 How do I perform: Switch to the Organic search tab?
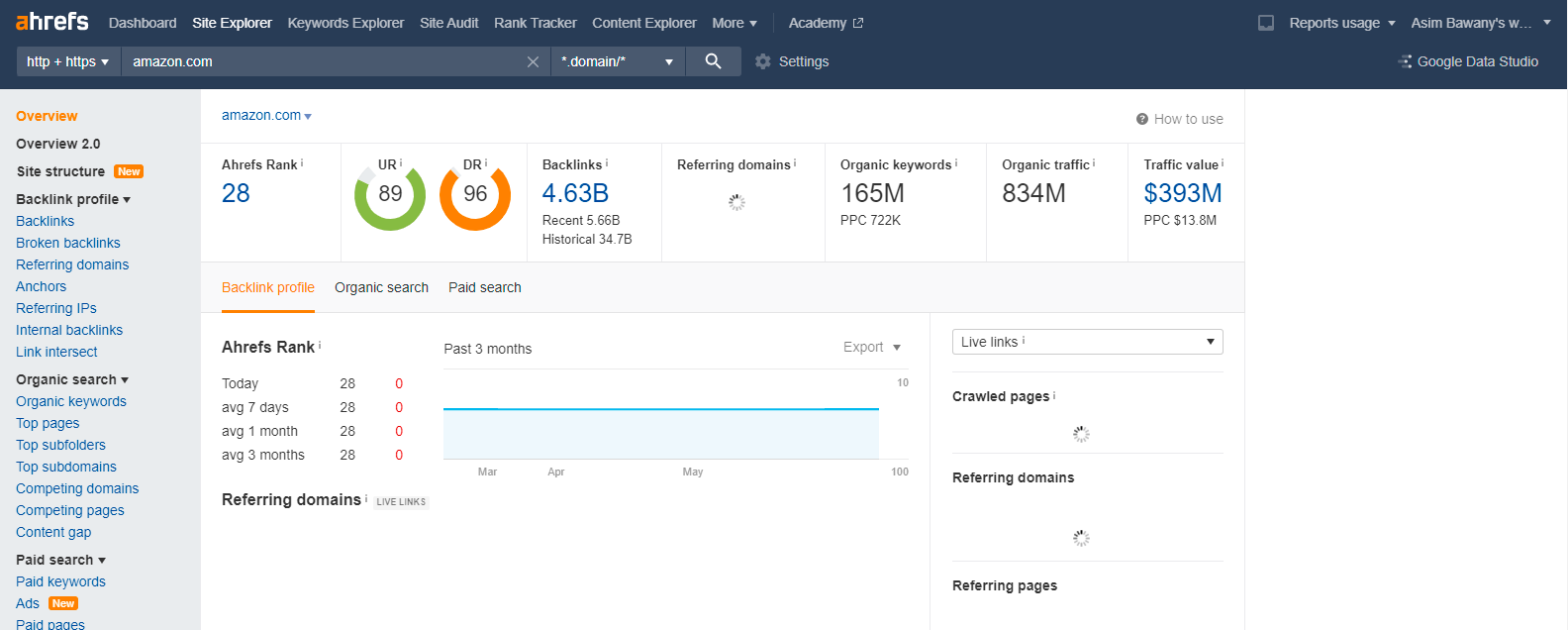coord(381,287)
